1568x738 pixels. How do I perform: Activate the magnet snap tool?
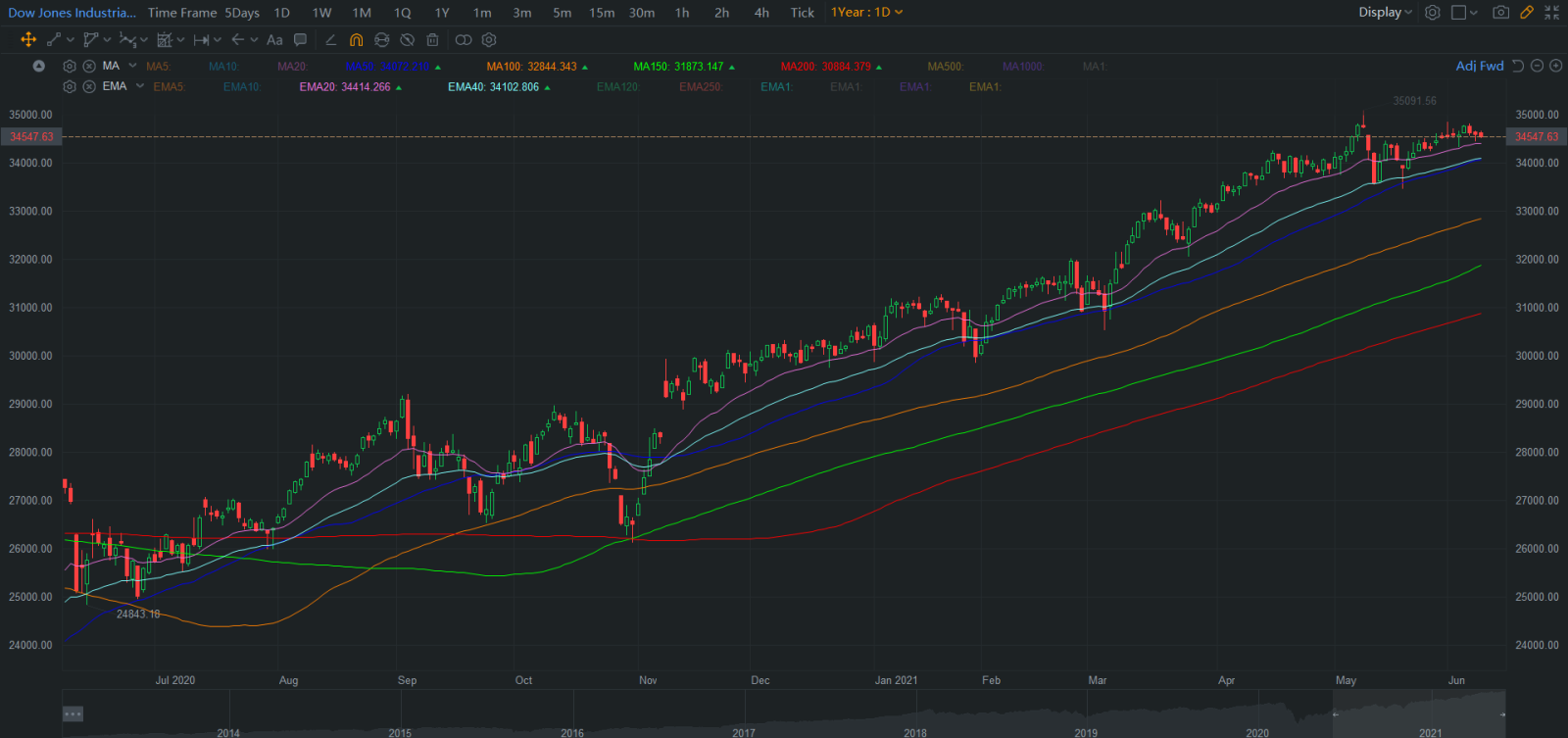(x=356, y=40)
